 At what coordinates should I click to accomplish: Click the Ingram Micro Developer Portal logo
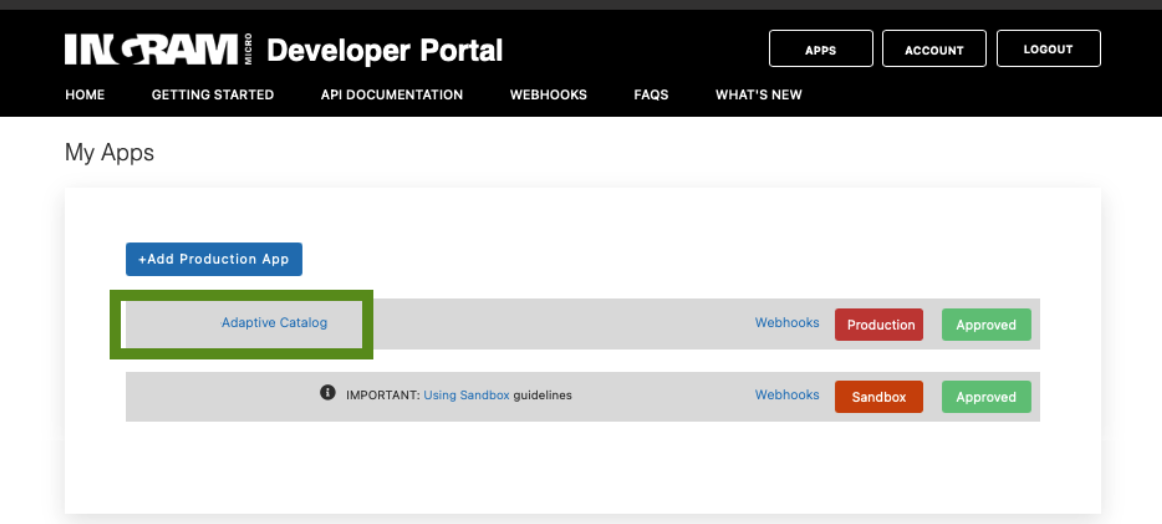[284, 50]
